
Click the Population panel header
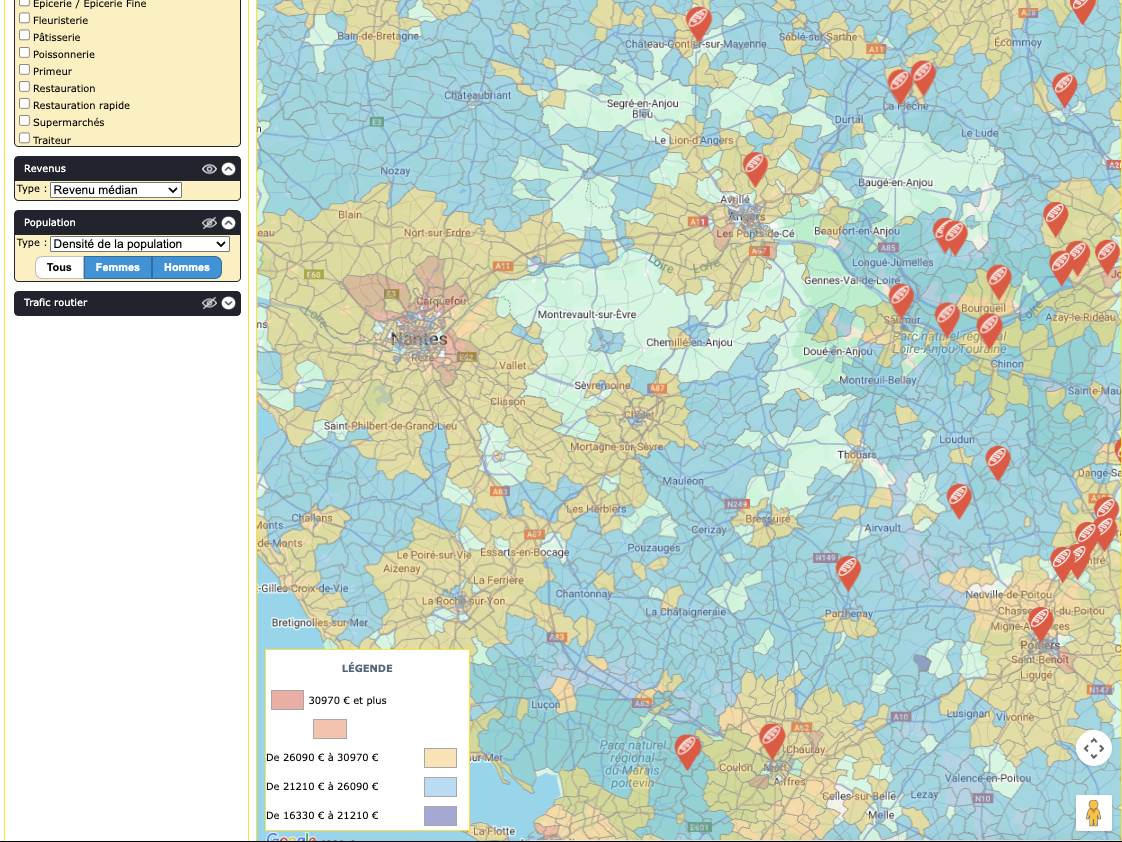[x=127, y=222]
